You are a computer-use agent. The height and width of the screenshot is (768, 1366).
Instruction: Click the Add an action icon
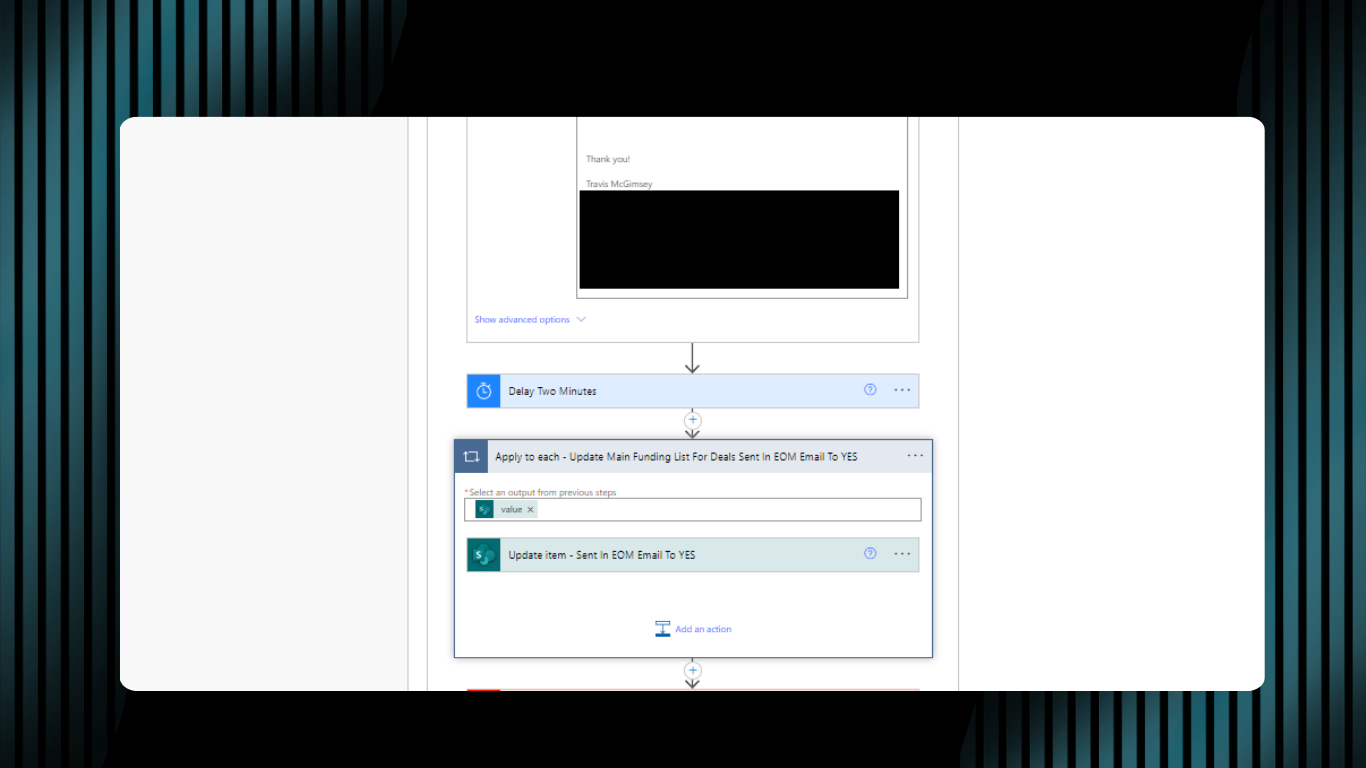point(662,629)
